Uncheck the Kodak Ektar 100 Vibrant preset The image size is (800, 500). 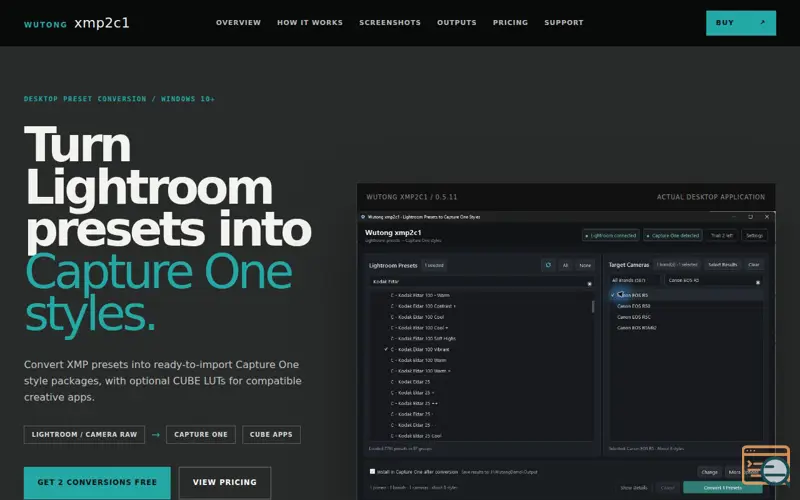point(386,349)
